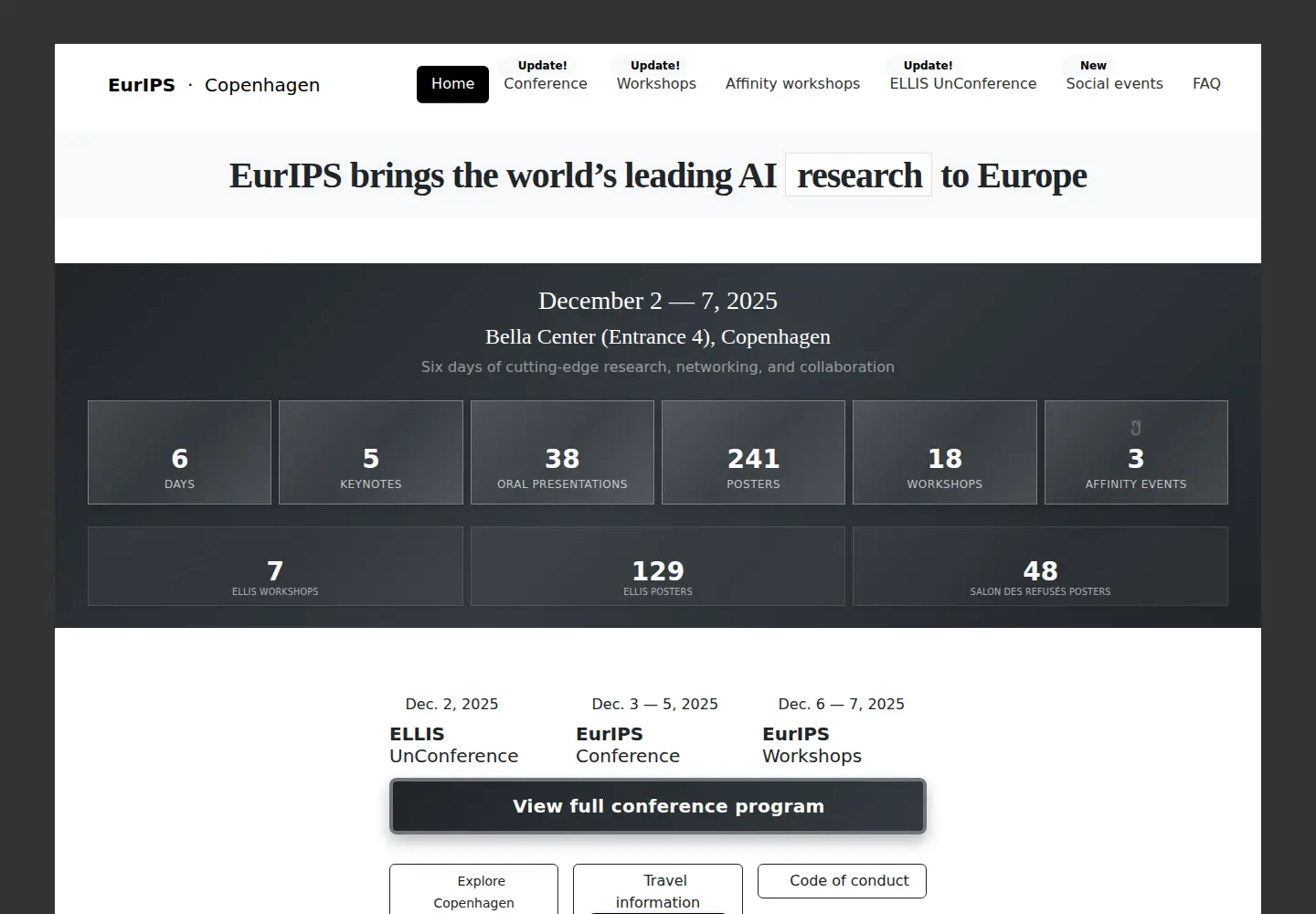Click the EurIPS site logo text
This screenshot has height=914, width=1316.
[142, 85]
